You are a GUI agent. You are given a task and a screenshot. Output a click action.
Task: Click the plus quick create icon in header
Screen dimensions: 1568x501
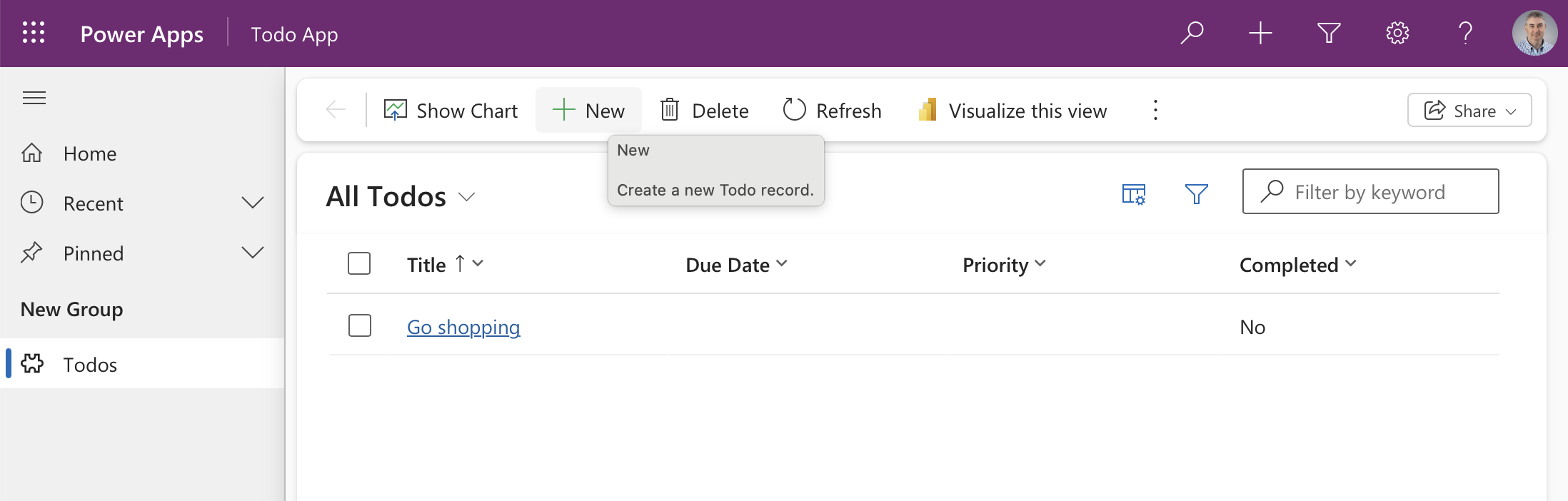point(1260,33)
